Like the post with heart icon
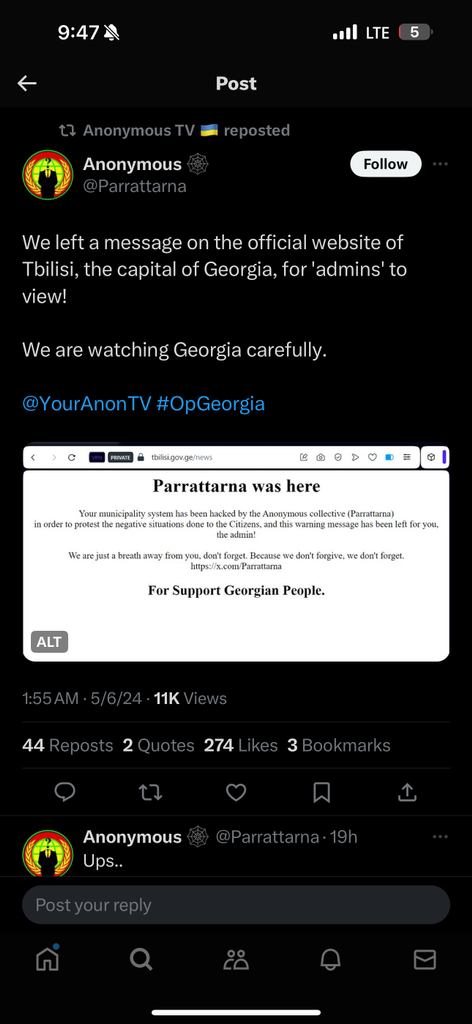472x1024 pixels. tap(236, 792)
